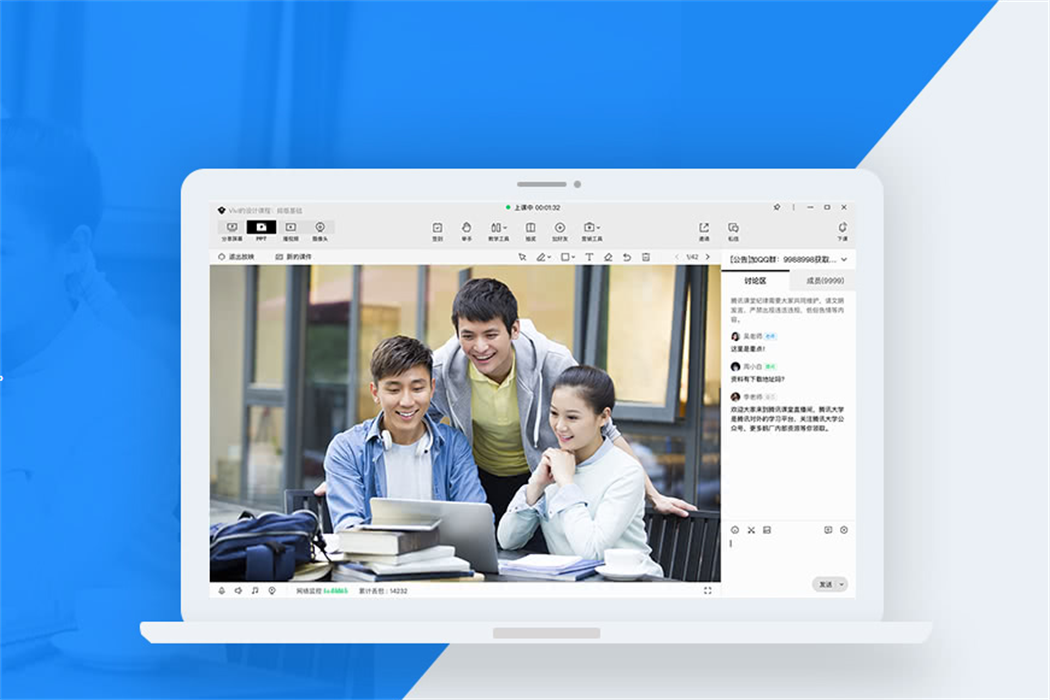Switch to the members (成员(9999)) tab
This screenshot has height=700, width=1050.
pyautogui.click(x=824, y=281)
